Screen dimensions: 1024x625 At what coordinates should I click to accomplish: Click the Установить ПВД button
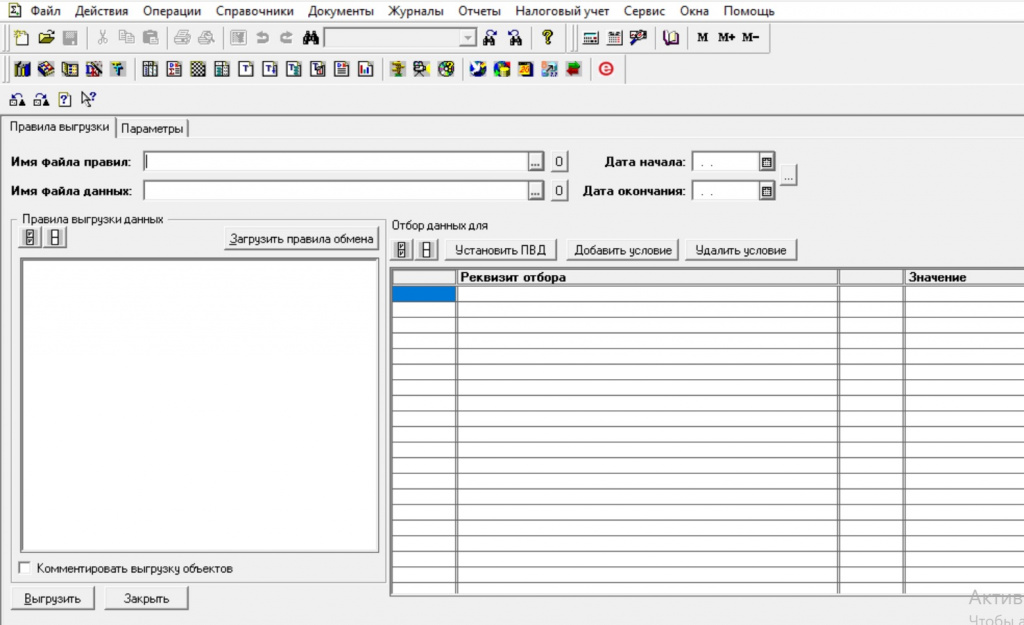500,249
